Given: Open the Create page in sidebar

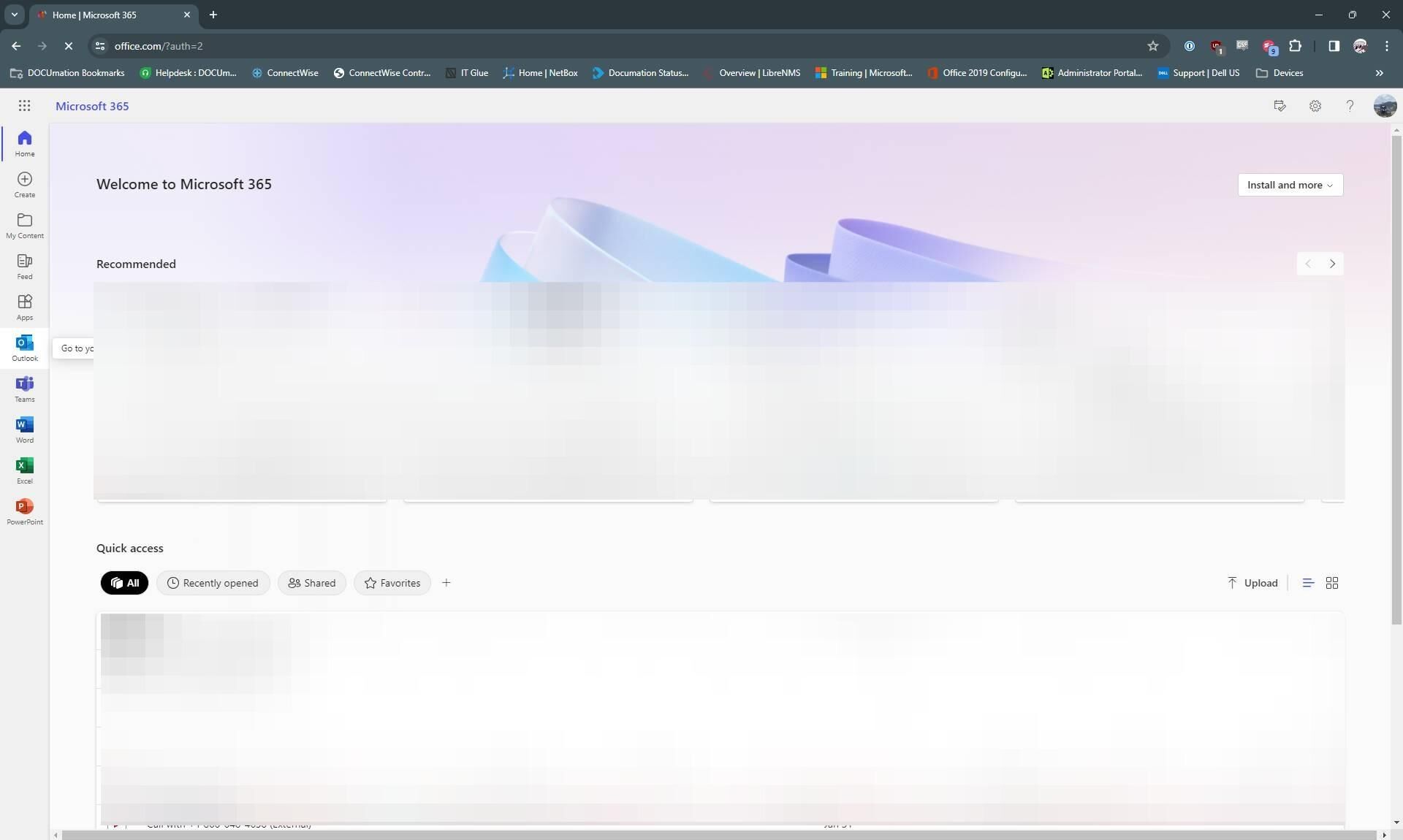Looking at the screenshot, I should pyautogui.click(x=24, y=184).
